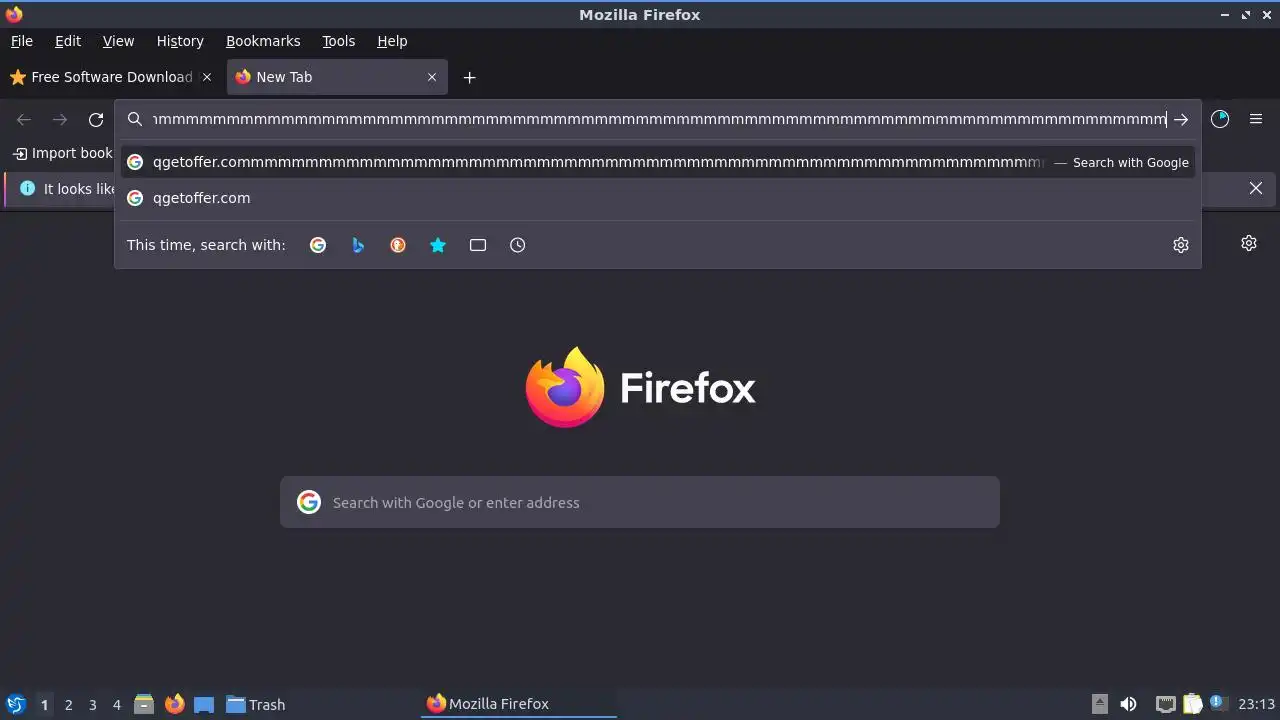Viewport: 1280px width, 720px height.
Task: Go forward one page
Action: (60, 120)
